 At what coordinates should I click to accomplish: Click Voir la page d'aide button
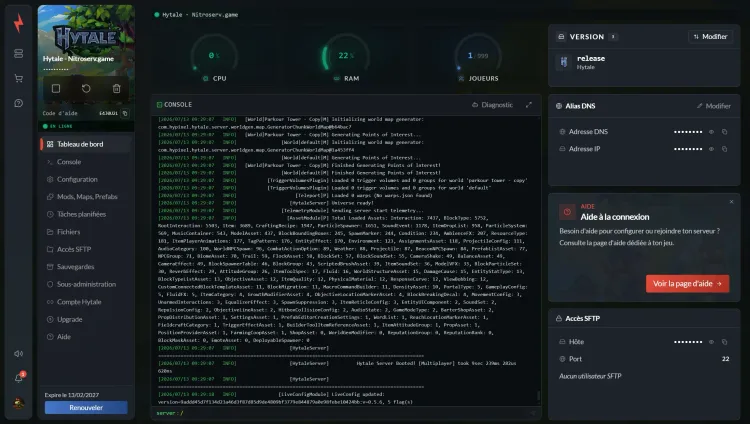687,283
